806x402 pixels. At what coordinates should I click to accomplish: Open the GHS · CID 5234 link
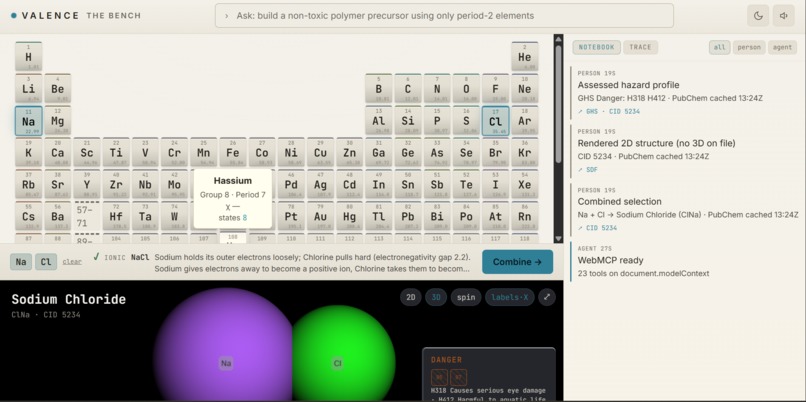tap(609, 111)
